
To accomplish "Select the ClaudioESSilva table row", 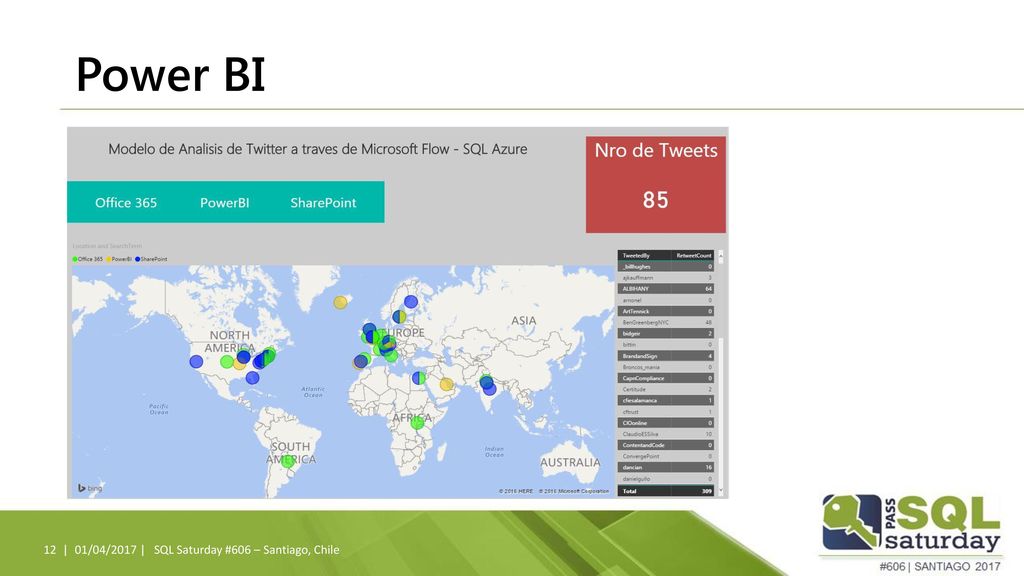I will click(x=666, y=434).
